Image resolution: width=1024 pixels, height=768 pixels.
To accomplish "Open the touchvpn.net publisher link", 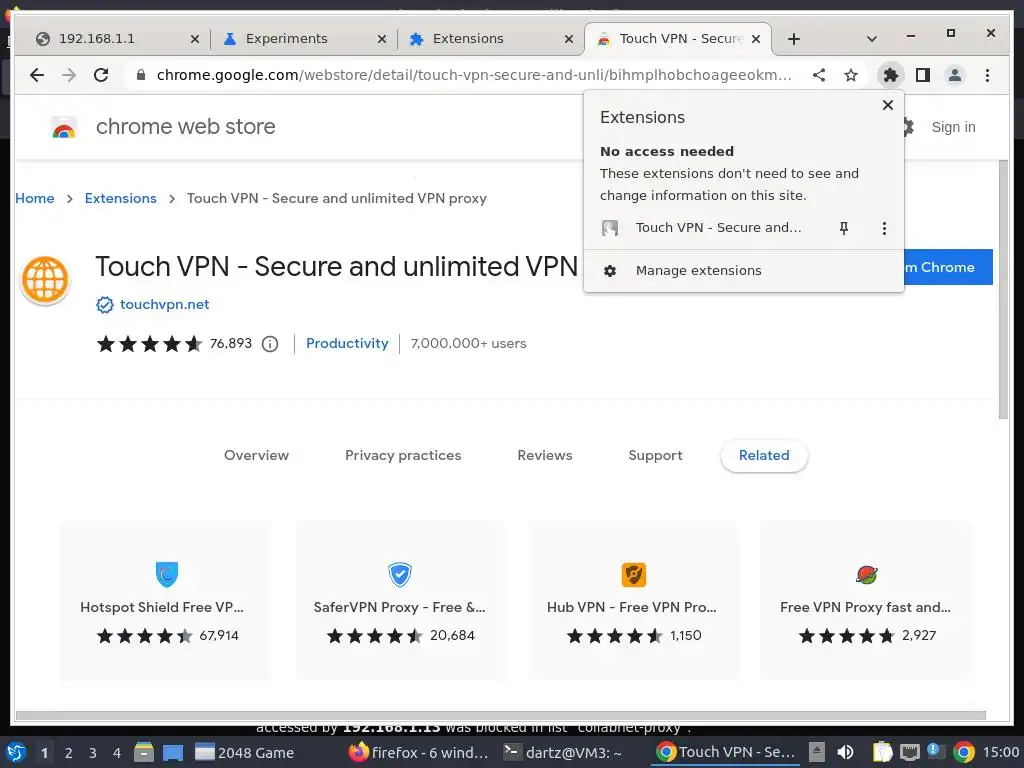I will coord(164,304).
